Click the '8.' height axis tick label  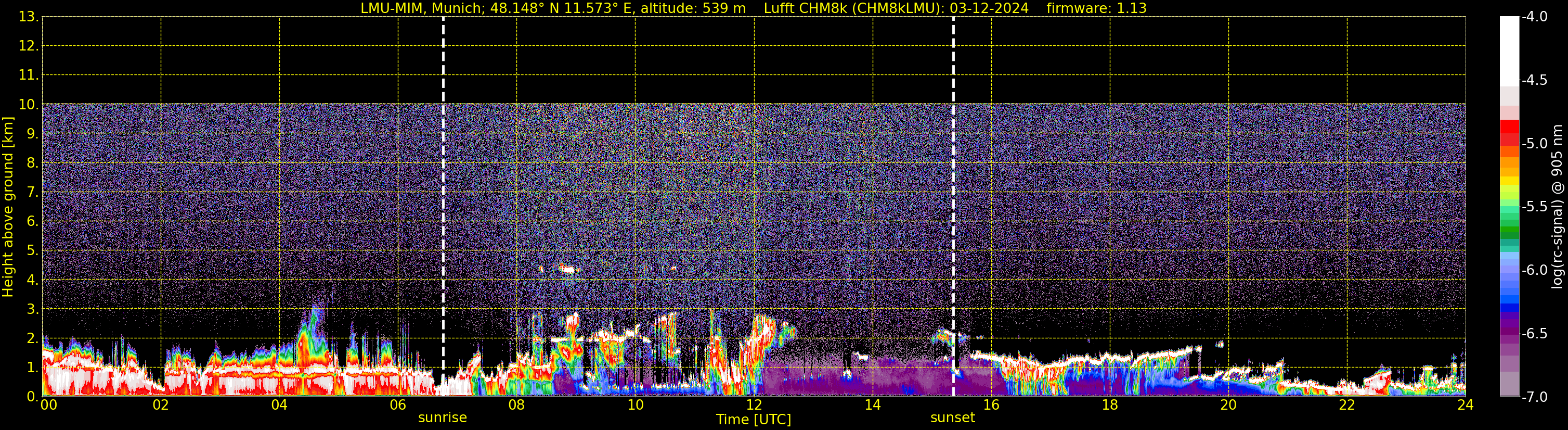click(x=33, y=163)
